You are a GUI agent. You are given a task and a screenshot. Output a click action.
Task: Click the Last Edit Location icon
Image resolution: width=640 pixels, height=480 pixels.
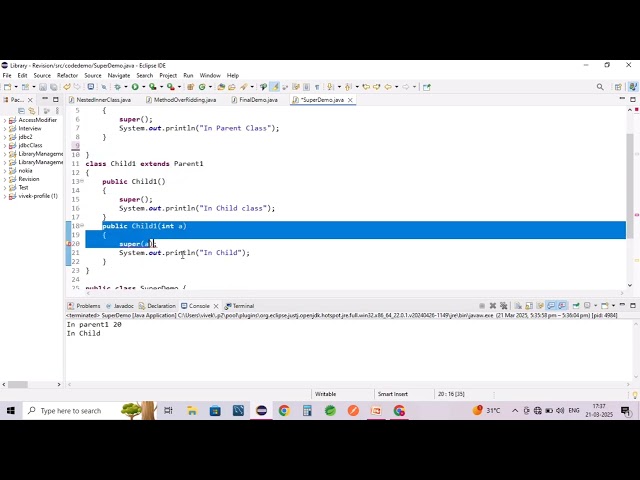366,87
